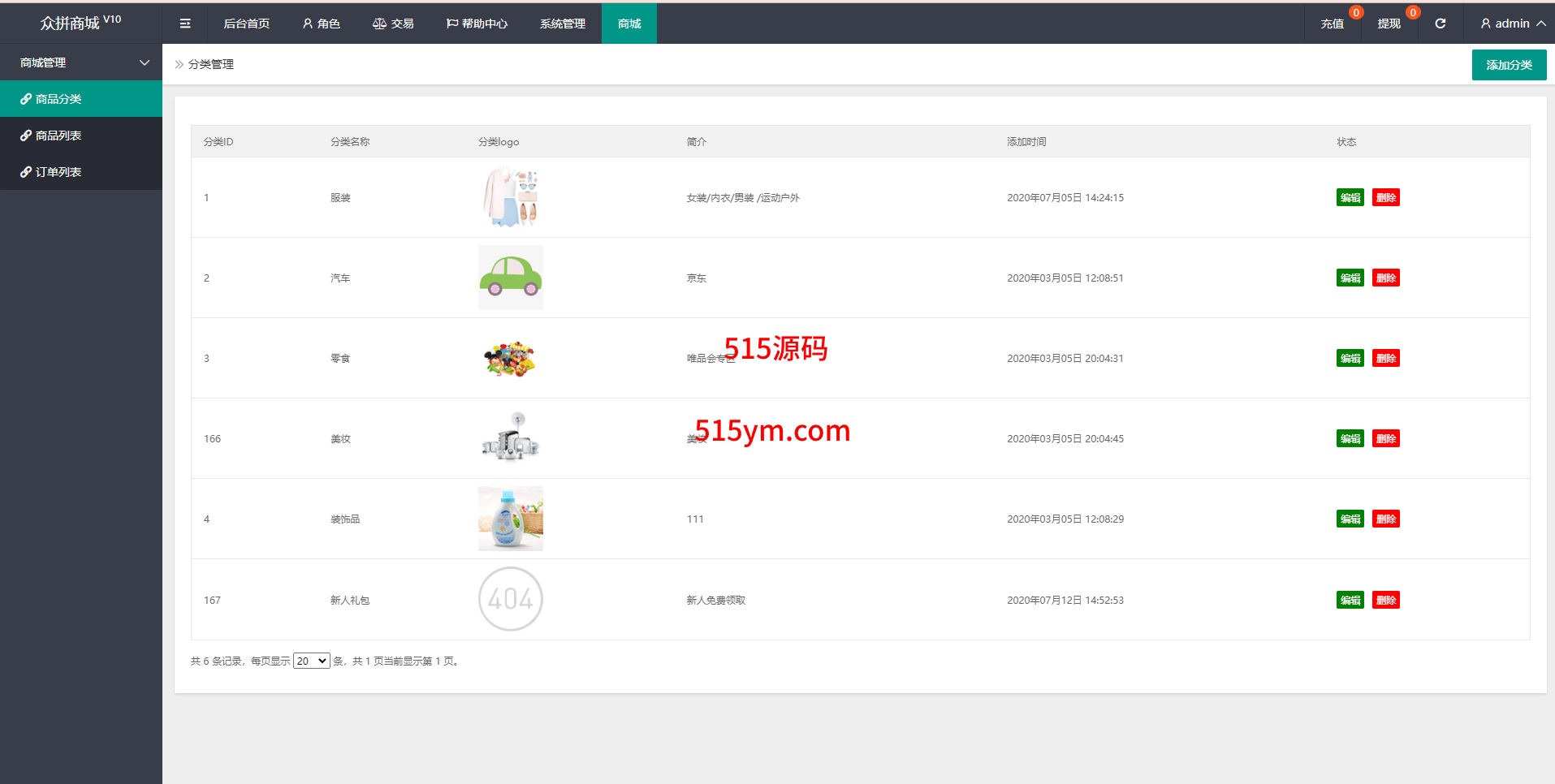
Task: Open the per-page count dropdown showing 20
Action: [x=312, y=661]
